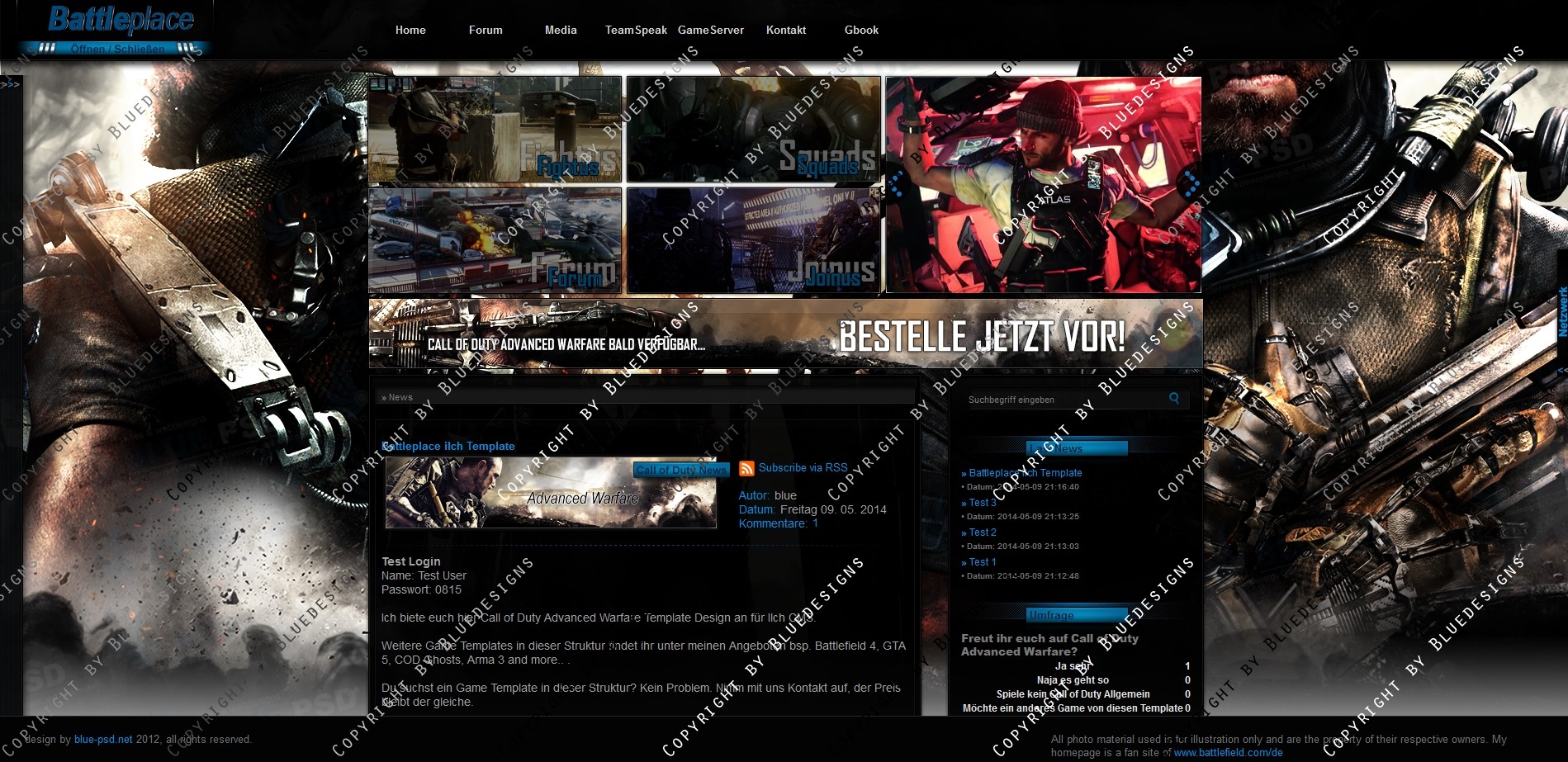Go to the Media page
This screenshot has width=1568, height=762.
point(561,30)
